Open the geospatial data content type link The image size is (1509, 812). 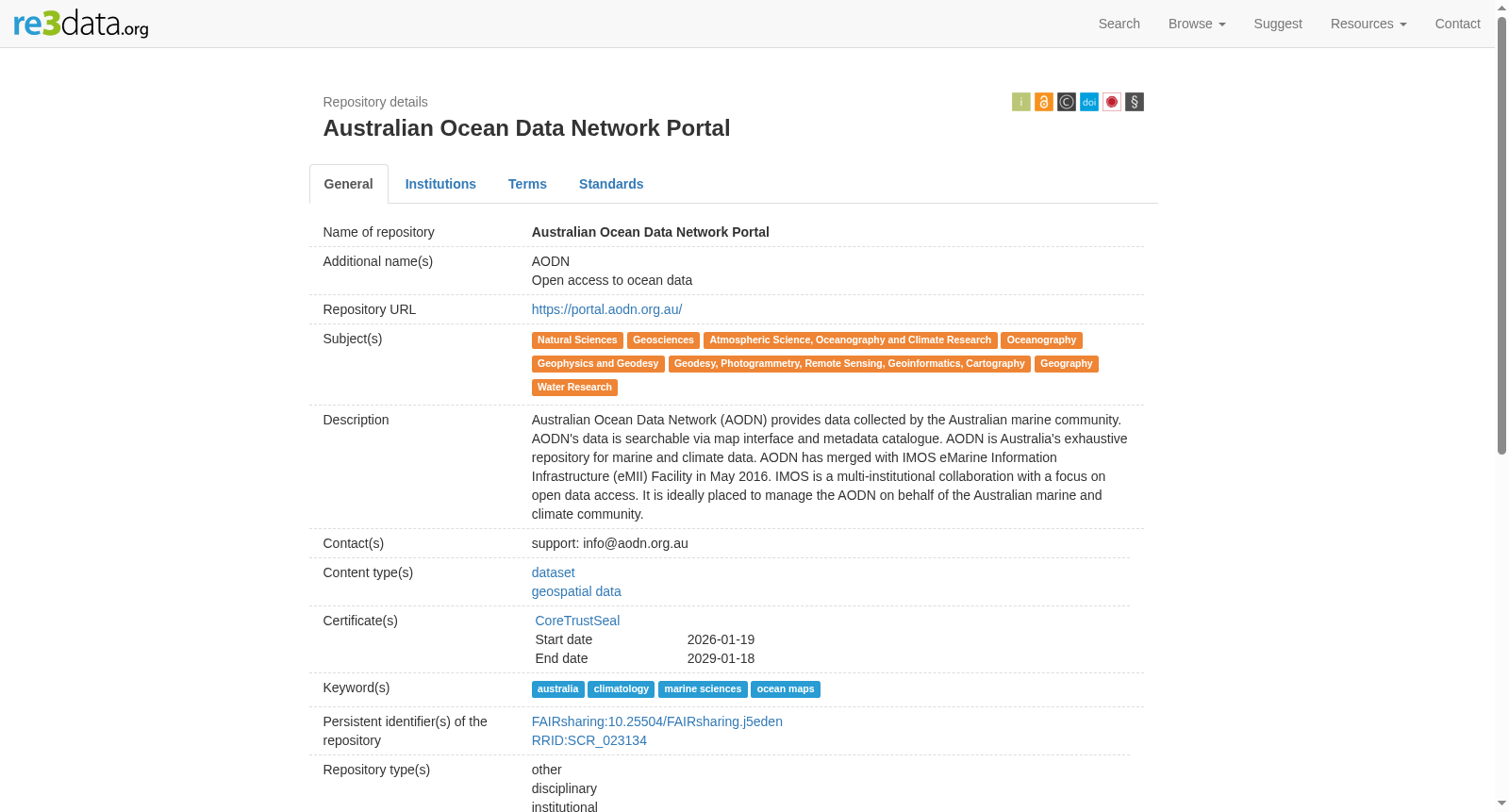click(576, 591)
